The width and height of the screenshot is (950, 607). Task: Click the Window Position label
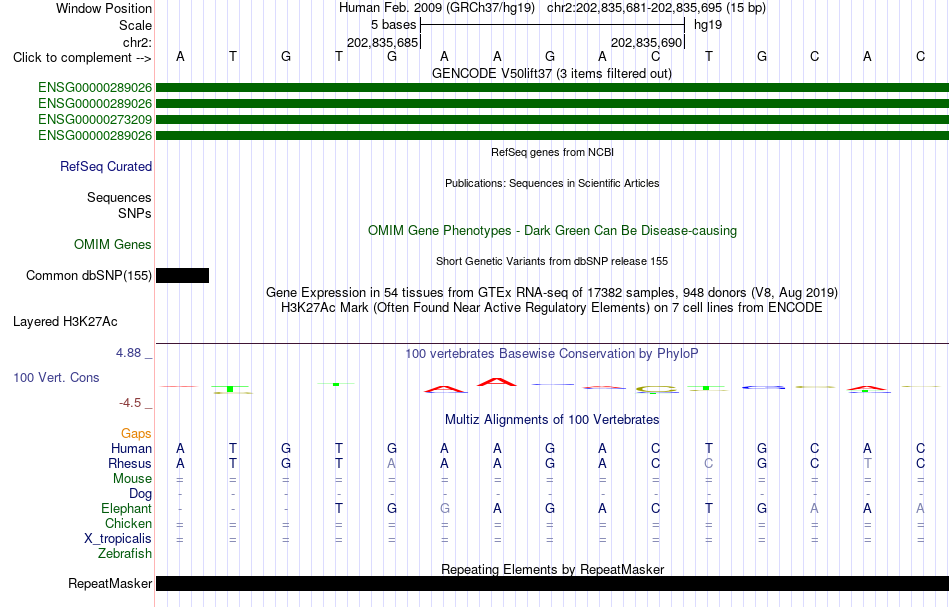click(x=104, y=8)
